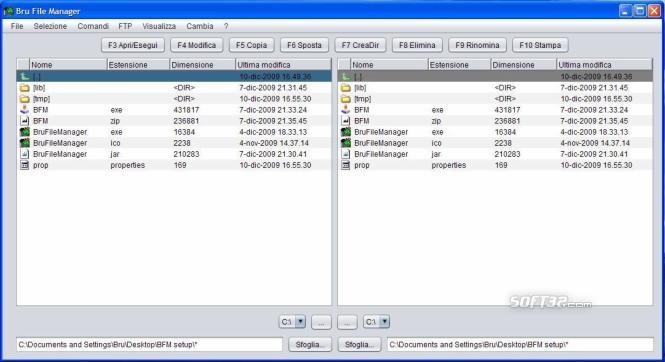665x362 pixels.
Task: Click the right Sfoglia... button
Action: (359, 345)
